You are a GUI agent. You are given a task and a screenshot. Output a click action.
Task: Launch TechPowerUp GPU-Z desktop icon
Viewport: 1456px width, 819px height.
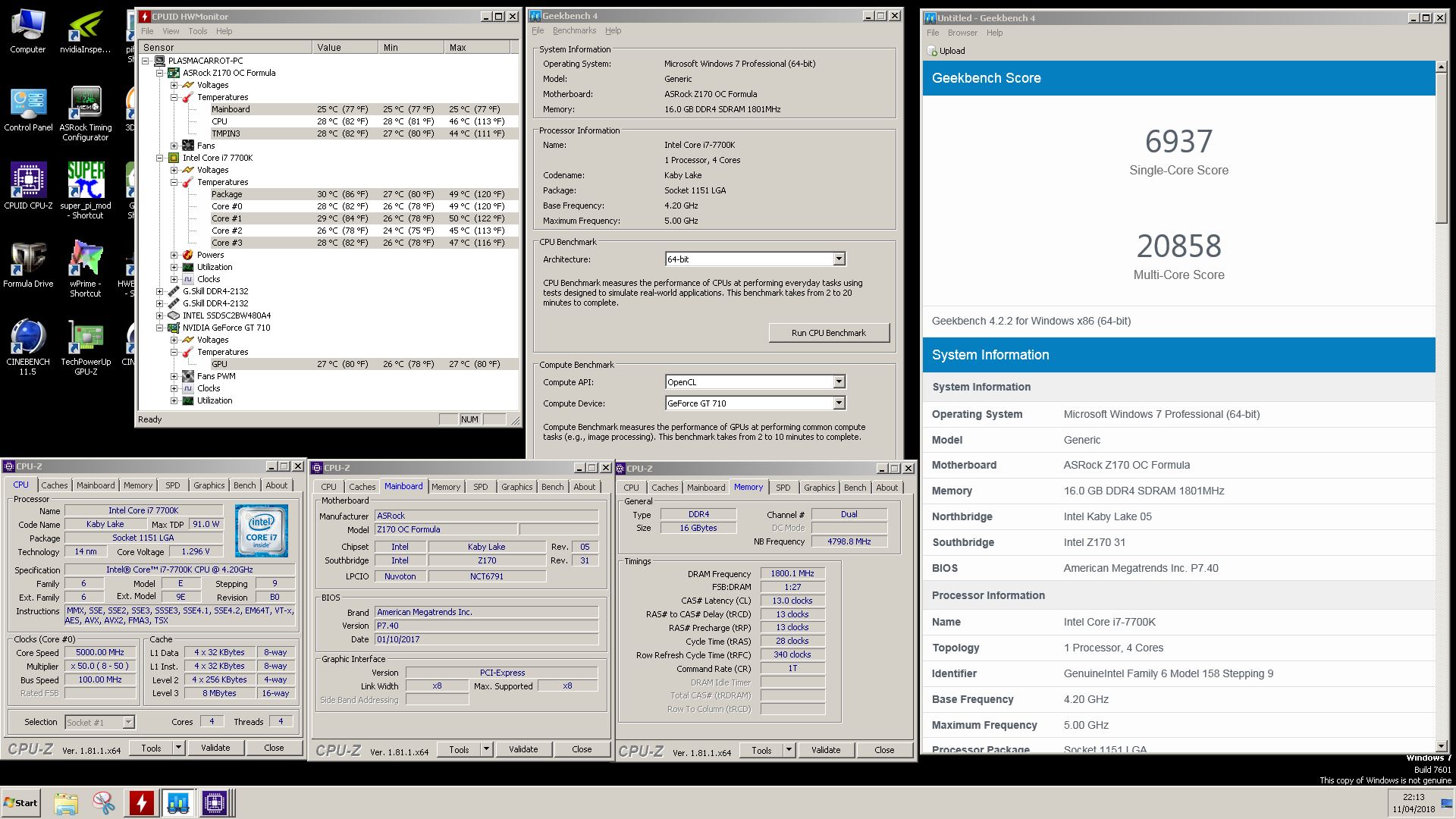85,347
